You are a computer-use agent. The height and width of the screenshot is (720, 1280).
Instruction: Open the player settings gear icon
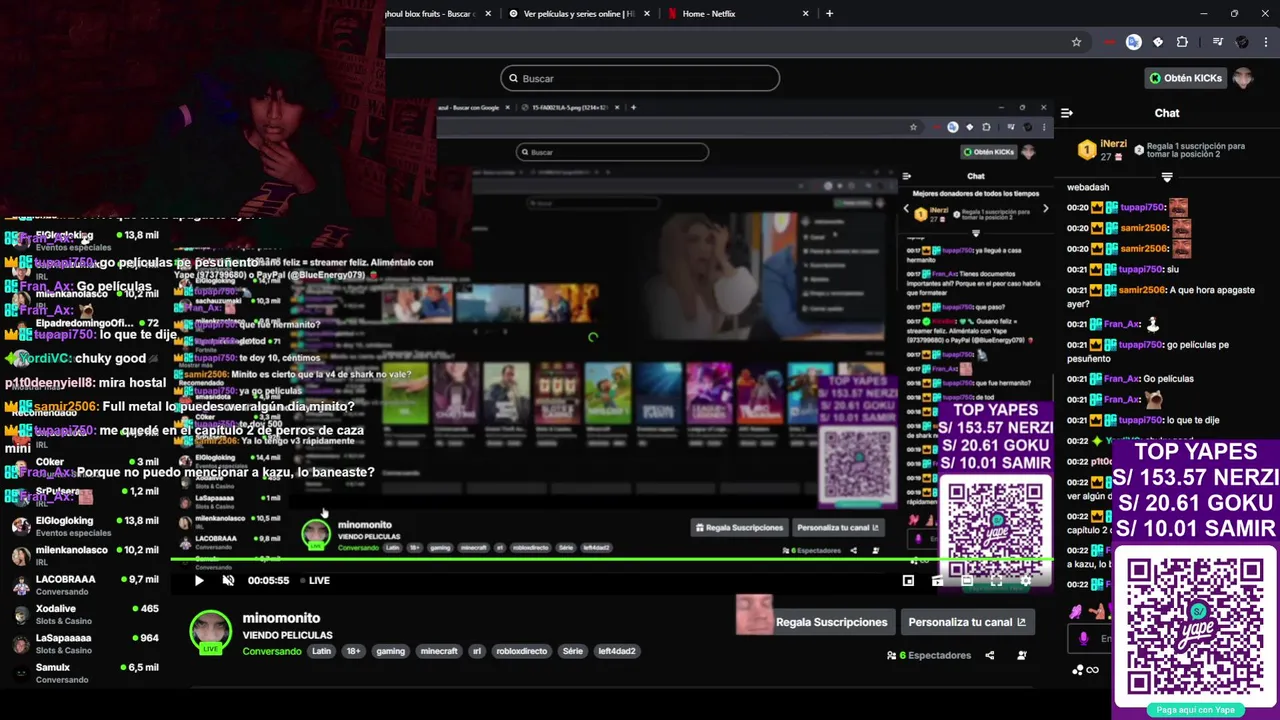pos(1025,580)
